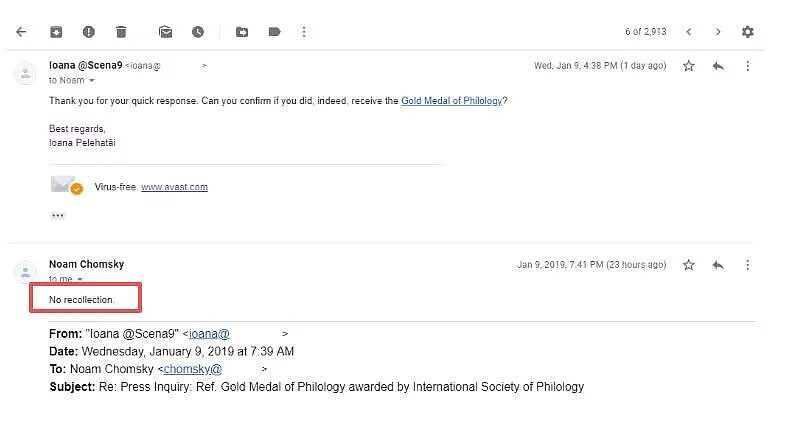Open the Settings gear
Viewport: 788px width, 433px height.
point(748,32)
